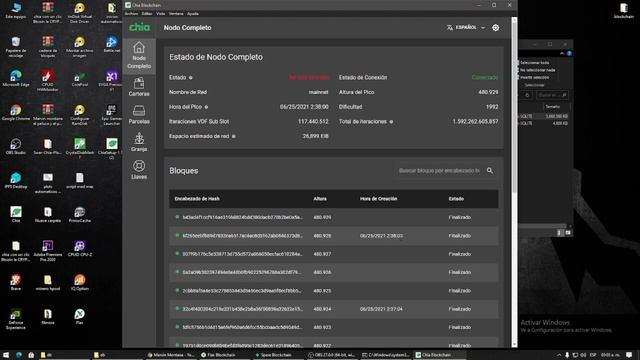640x360 pixels.
Task: Open settings gear in Chia header
Action: pos(495,28)
